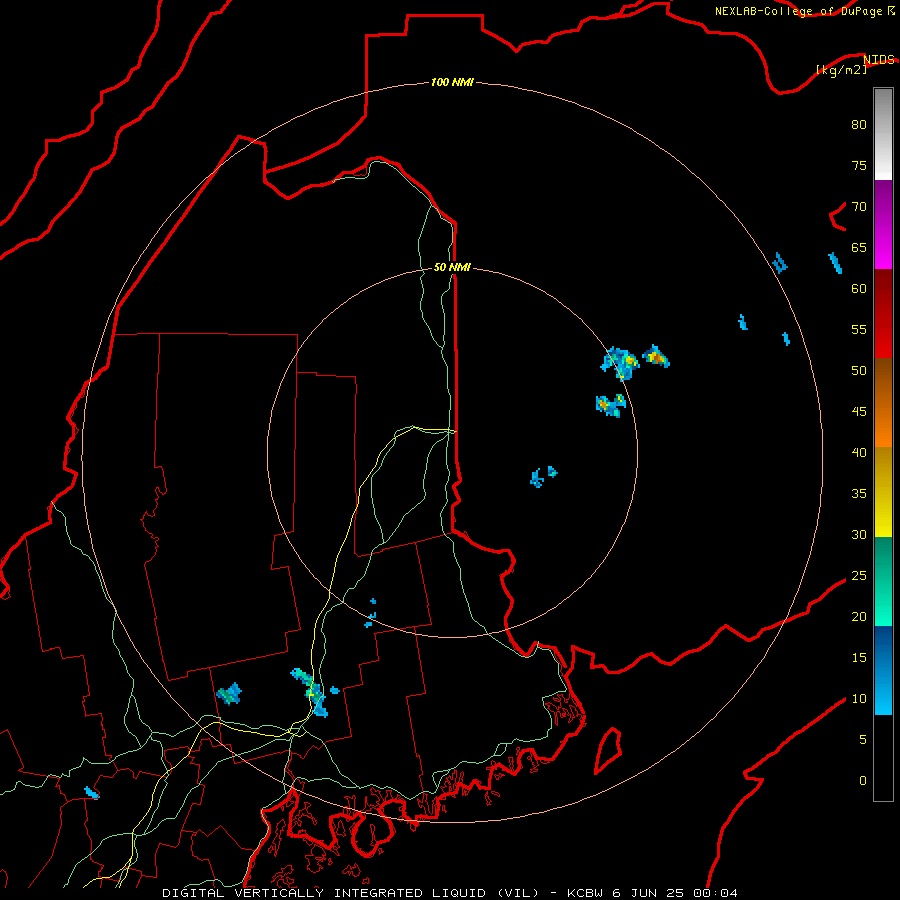Click the small blue echo in the southwest corner
This screenshot has height=900, width=900.
[x=91, y=793]
